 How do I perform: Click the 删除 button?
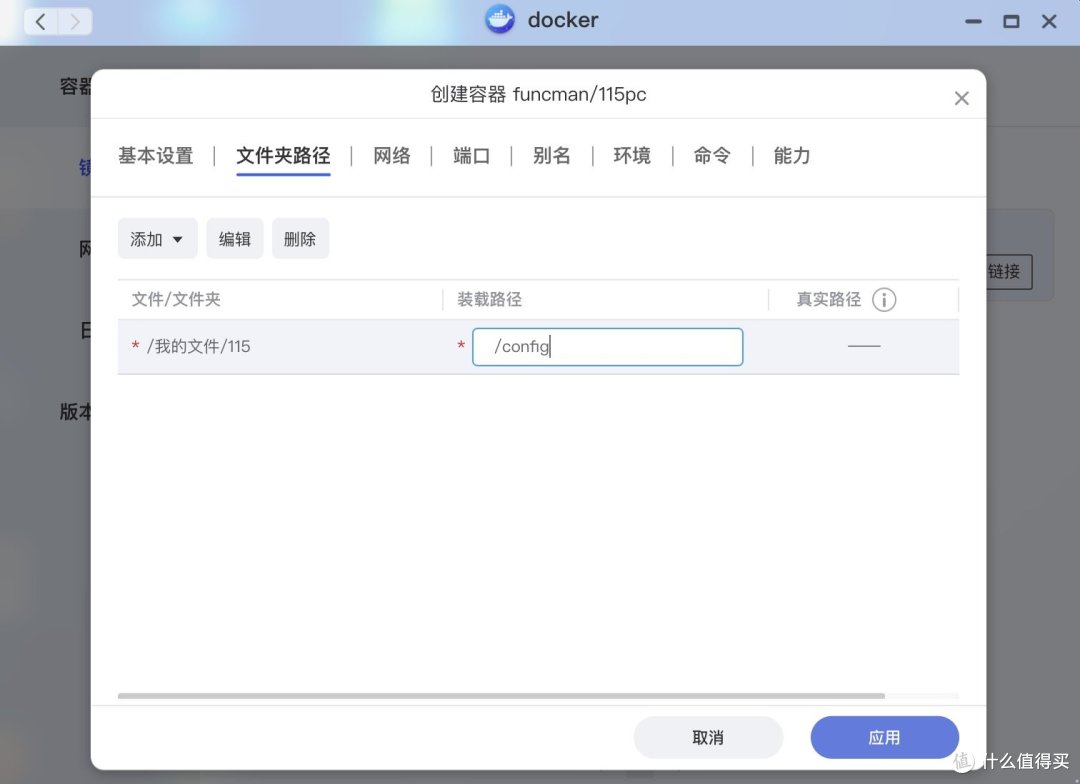tap(300, 238)
